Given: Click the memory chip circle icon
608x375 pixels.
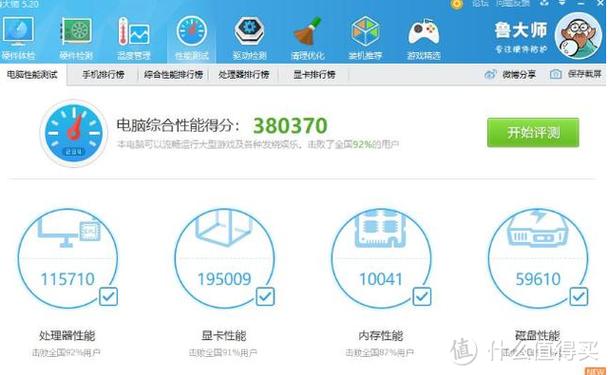Looking at the screenshot, I should (381, 230).
